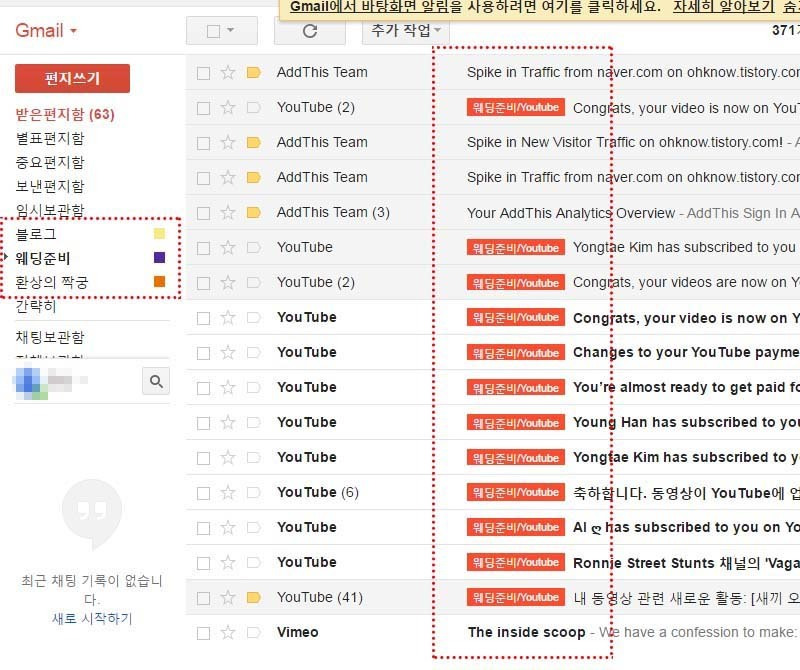The width and height of the screenshot is (800, 670).
Task: Open the 채팅보관함 folder
Action: pyautogui.click(x=50, y=337)
